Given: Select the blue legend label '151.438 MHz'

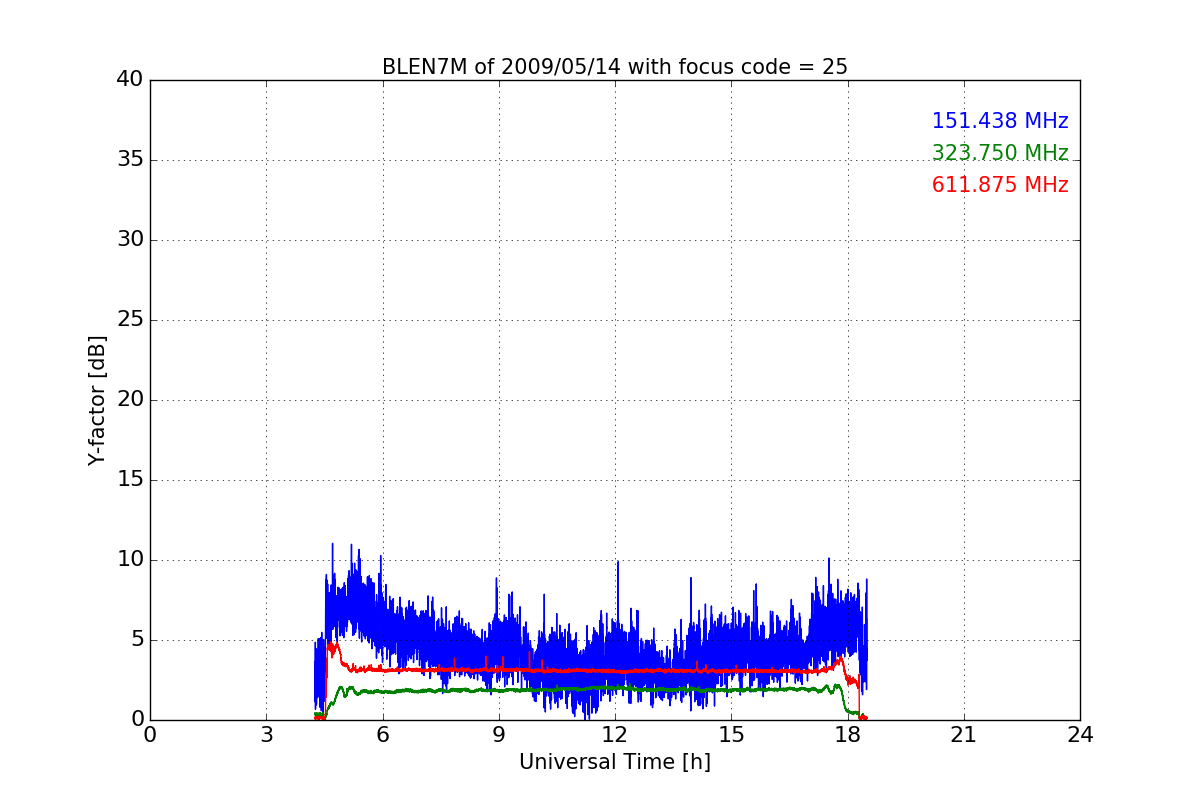Looking at the screenshot, I should [1000, 121].
